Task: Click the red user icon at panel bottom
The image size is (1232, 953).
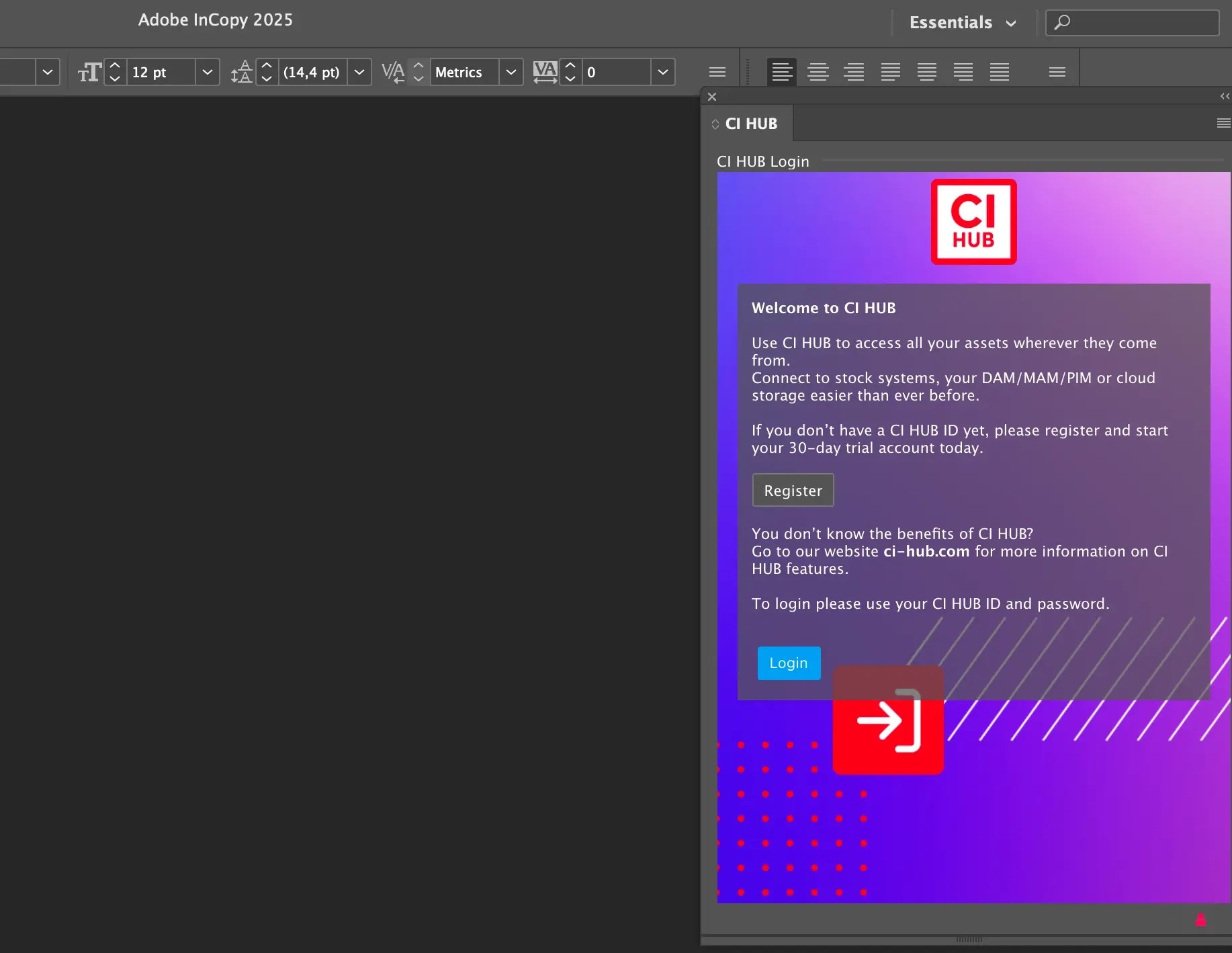Action: click(x=1201, y=920)
